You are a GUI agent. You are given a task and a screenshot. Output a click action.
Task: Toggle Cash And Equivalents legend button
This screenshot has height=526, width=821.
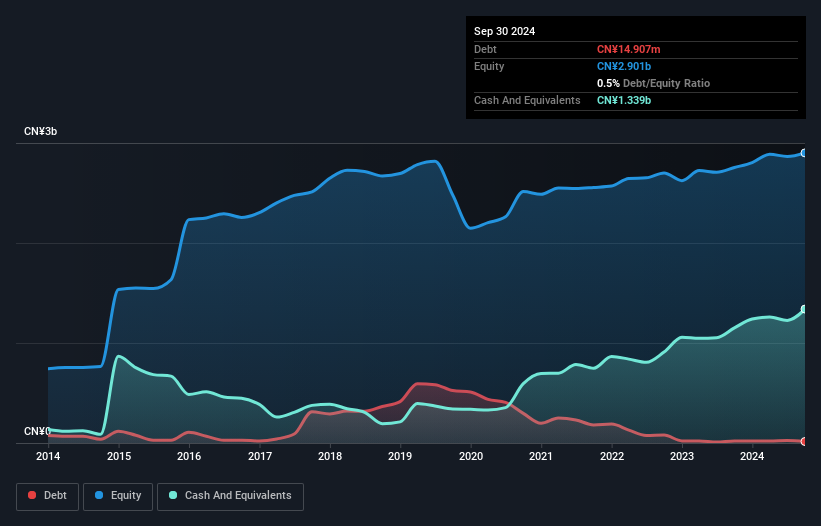pyautogui.click(x=230, y=496)
